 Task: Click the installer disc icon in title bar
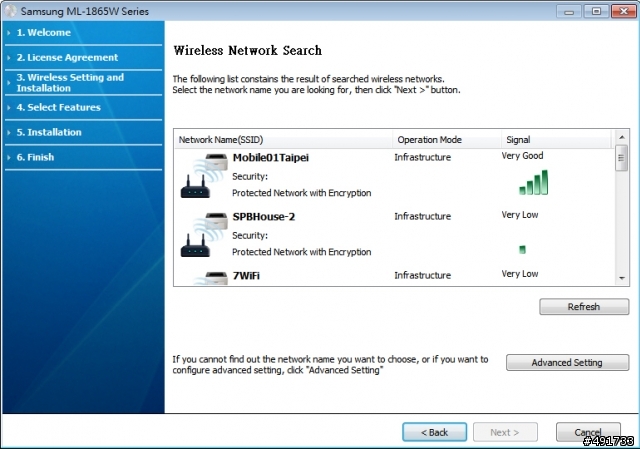10,11
